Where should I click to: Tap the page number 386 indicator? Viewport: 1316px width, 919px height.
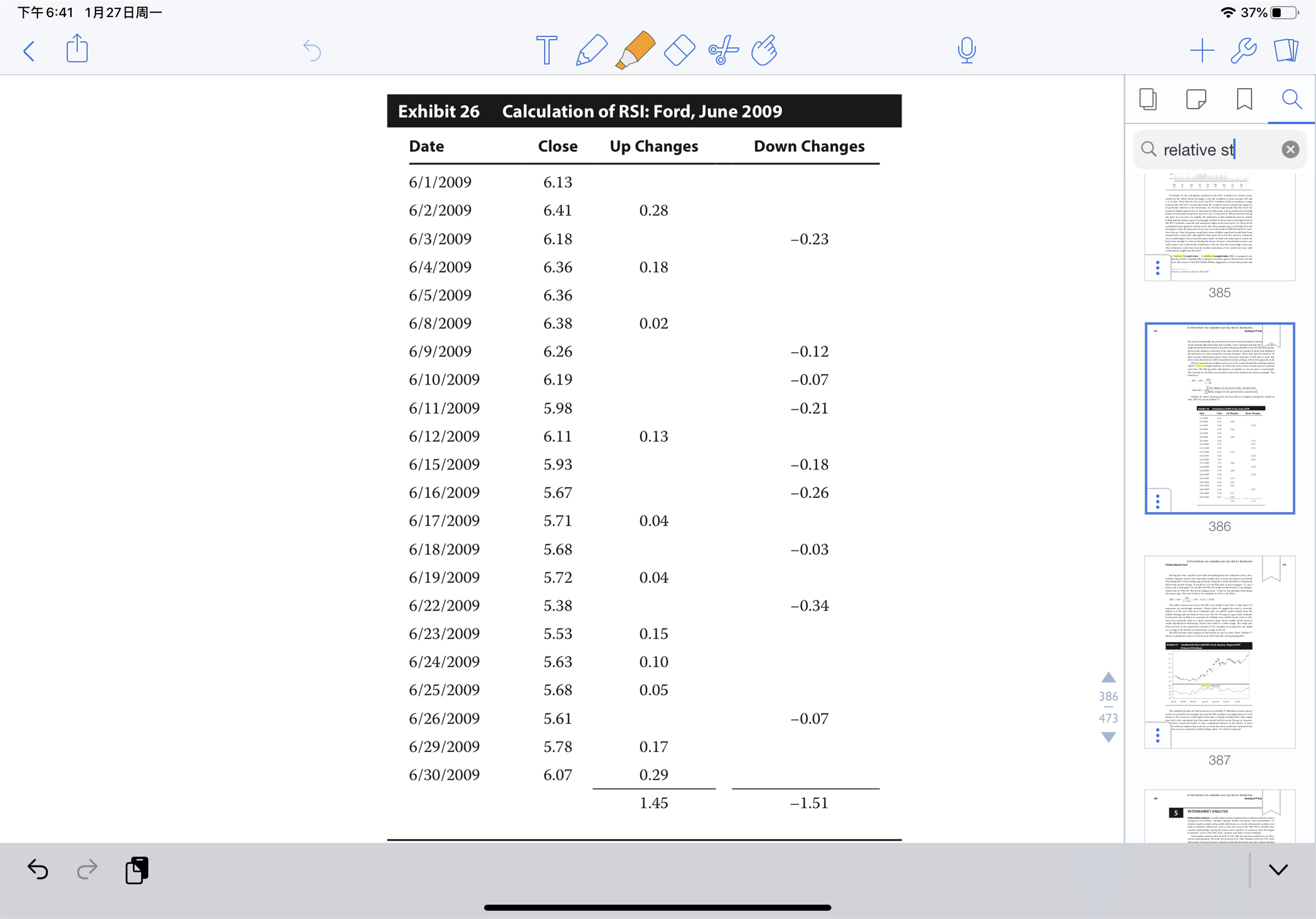(1108, 696)
